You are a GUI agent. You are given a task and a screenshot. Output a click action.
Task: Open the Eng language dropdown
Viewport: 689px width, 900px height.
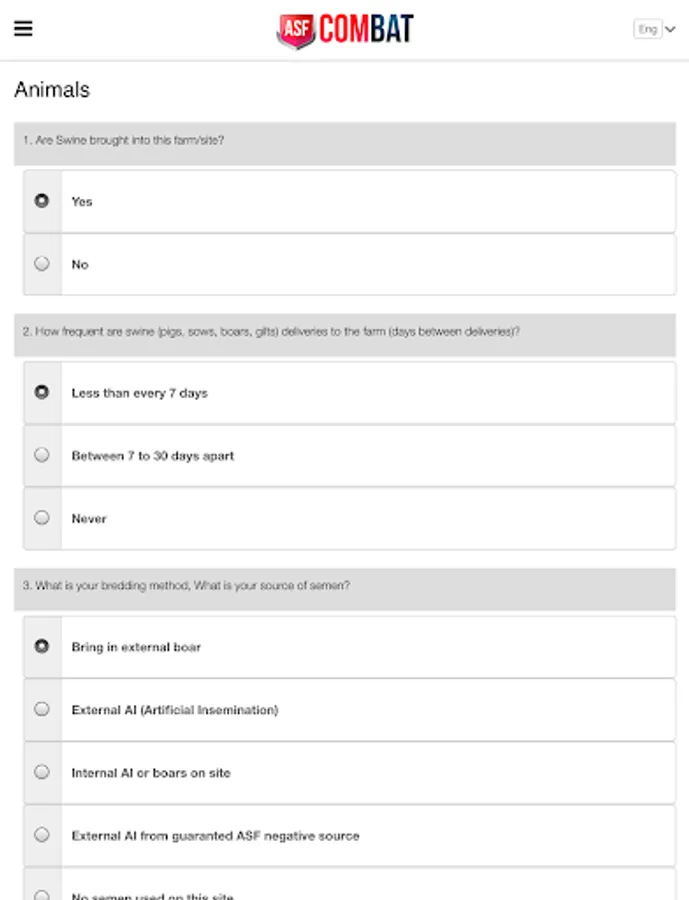coord(654,30)
